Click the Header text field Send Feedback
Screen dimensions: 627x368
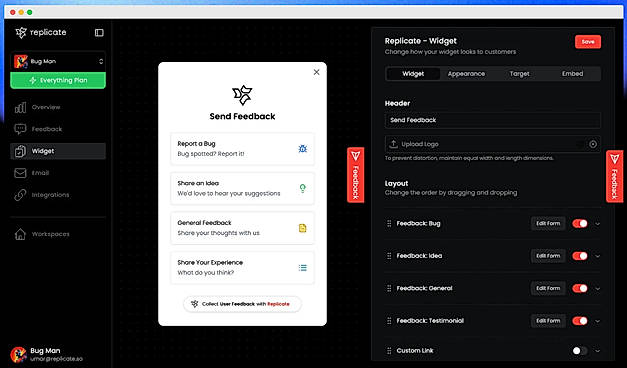click(x=493, y=120)
